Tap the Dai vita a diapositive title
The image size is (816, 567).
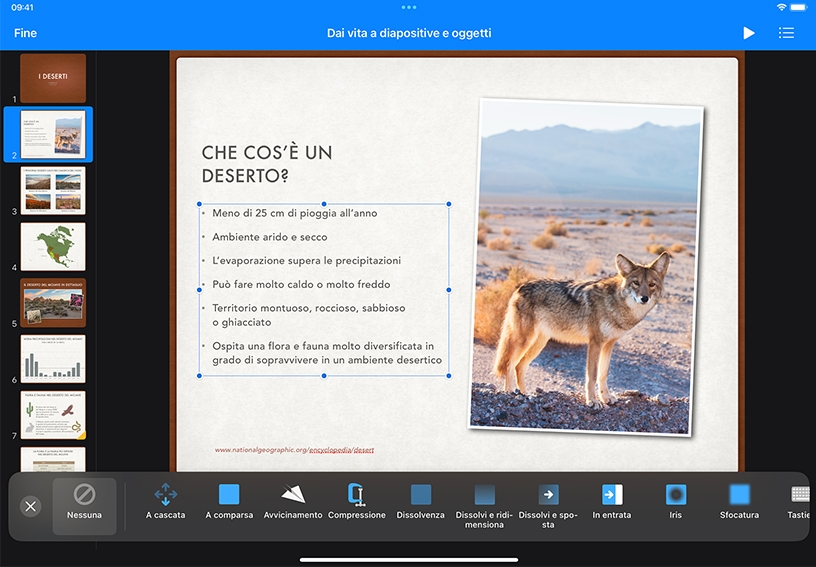(x=409, y=33)
